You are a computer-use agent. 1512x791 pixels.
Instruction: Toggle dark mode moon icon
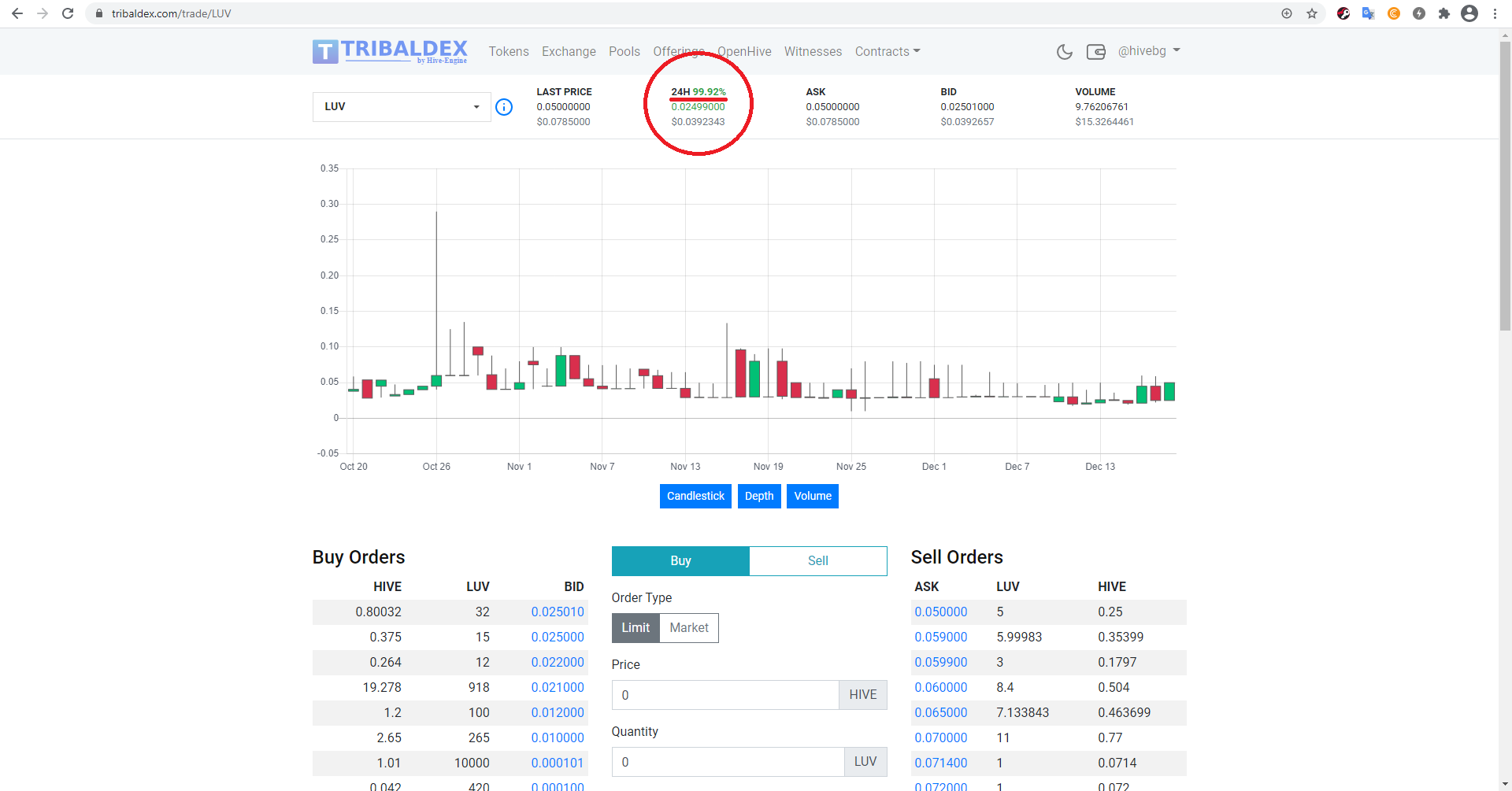tap(1065, 52)
